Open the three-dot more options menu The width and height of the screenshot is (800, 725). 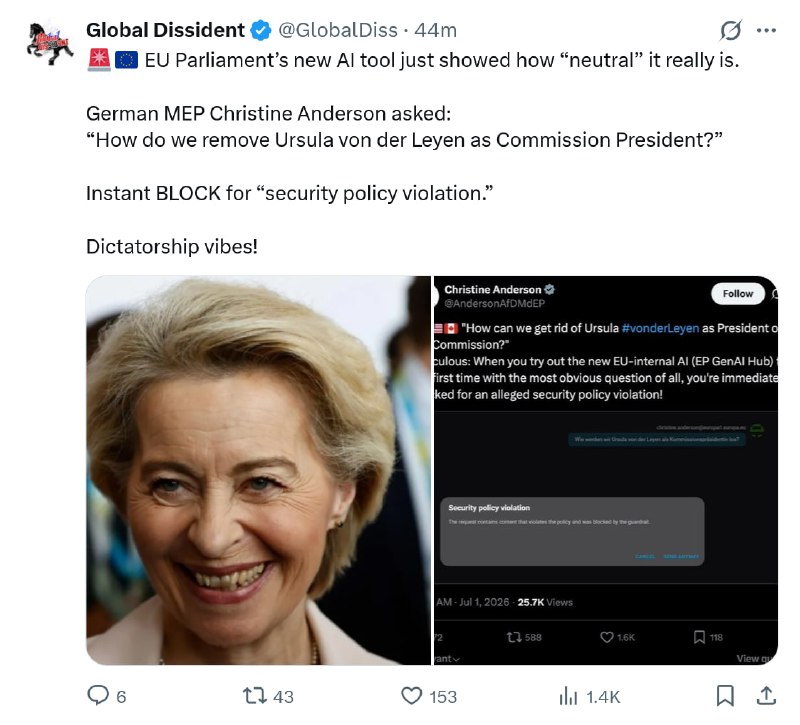click(x=766, y=31)
